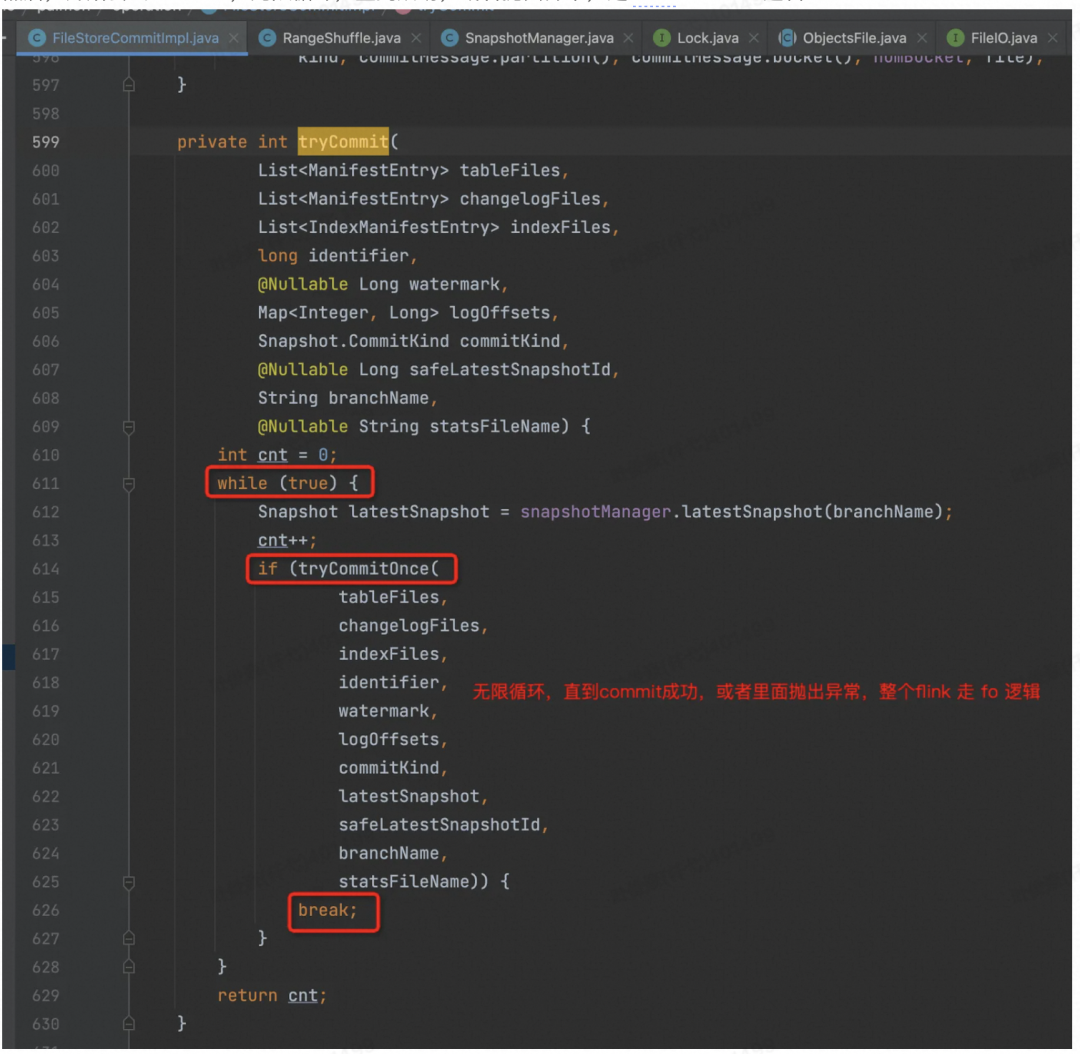Click the highlighted tryCommit method name
Image resolution: width=1080 pixels, height=1054 pixels.
[x=343, y=141]
